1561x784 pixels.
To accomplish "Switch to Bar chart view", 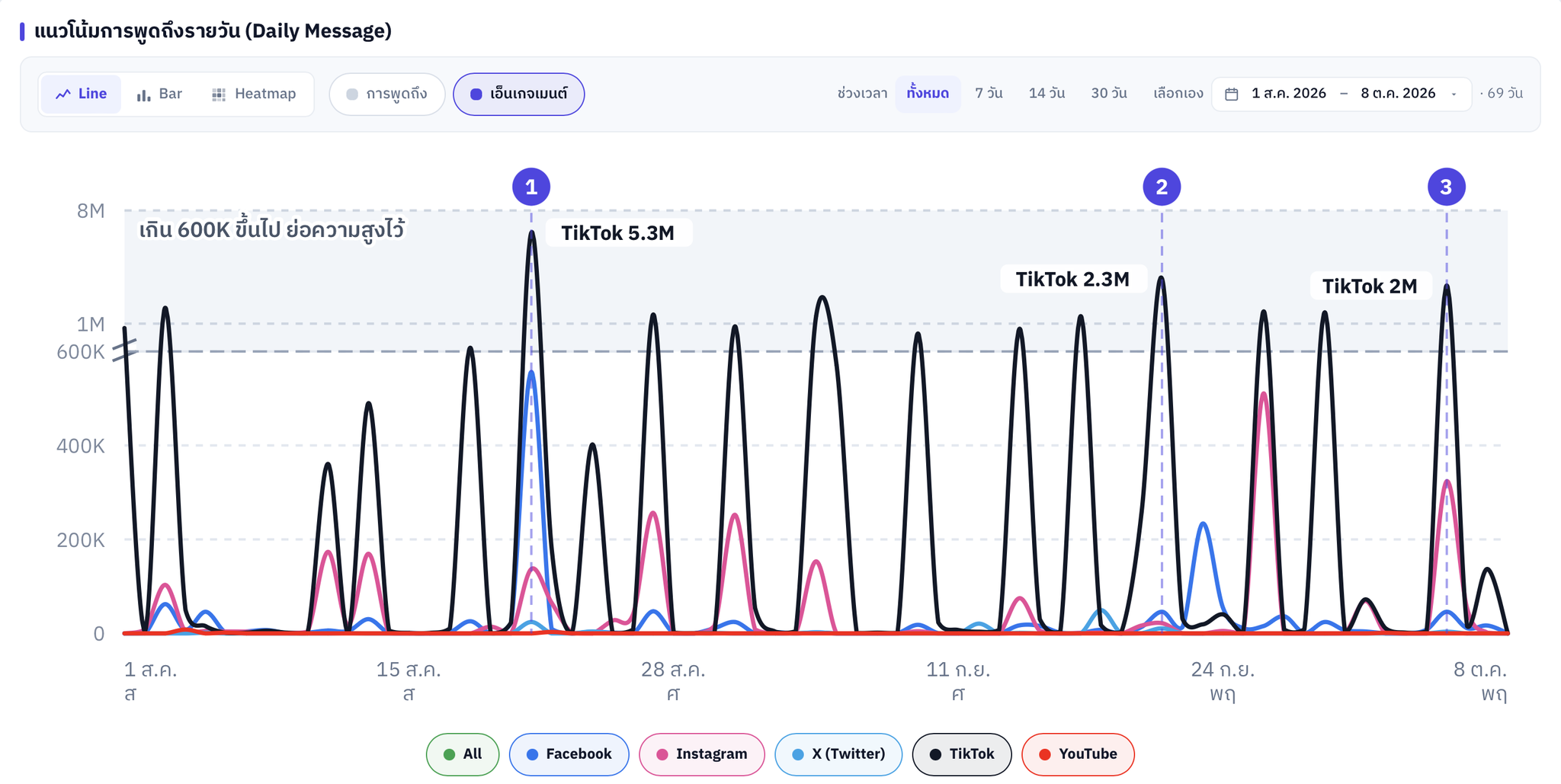I will 159,94.
